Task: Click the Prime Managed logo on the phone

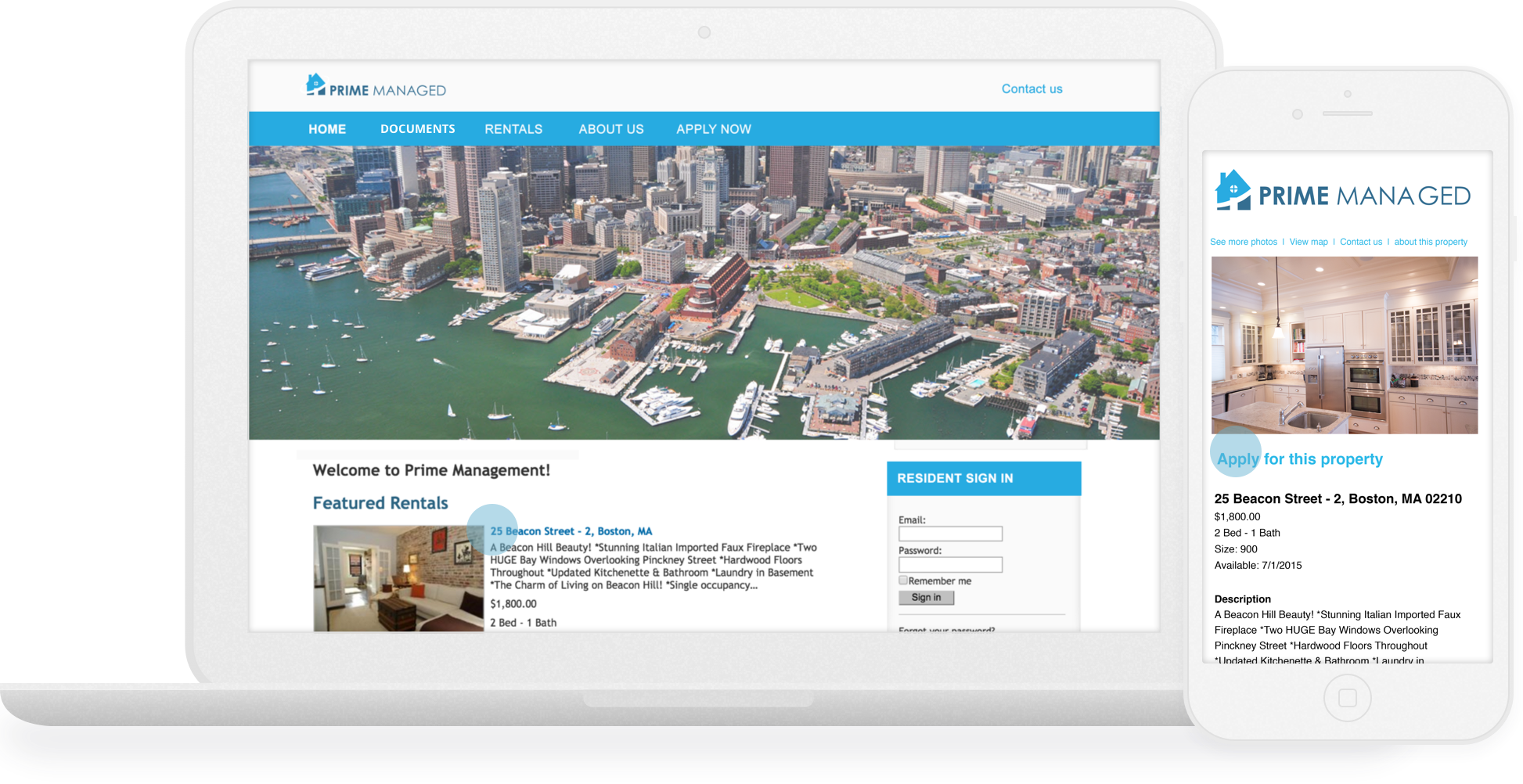Action: [1343, 191]
